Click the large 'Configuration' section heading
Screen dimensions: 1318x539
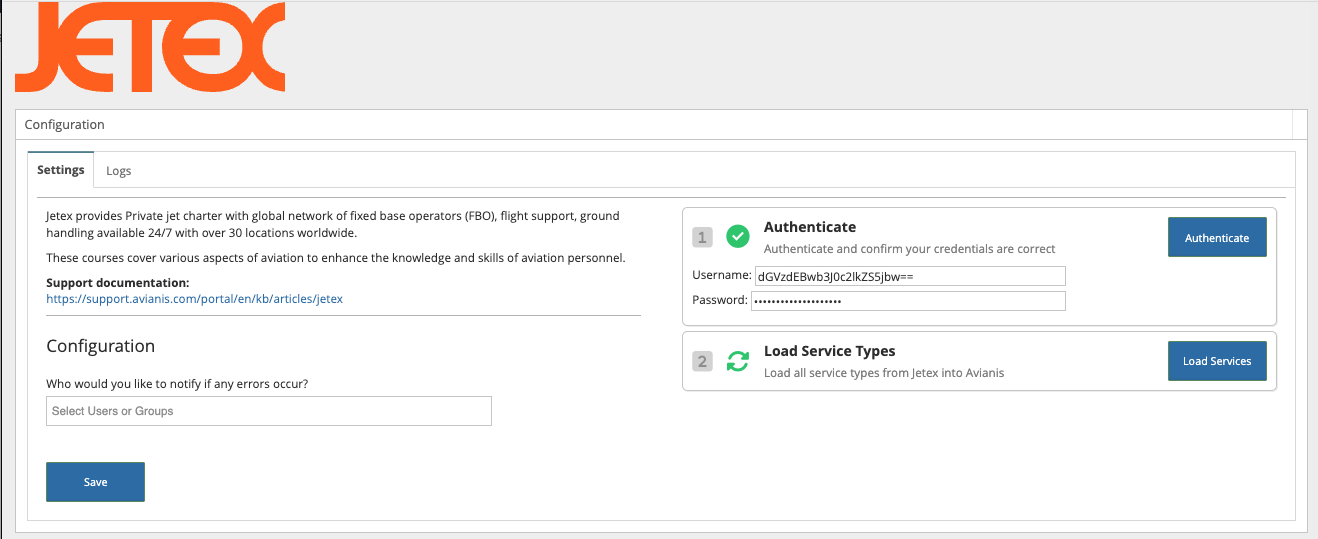tap(101, 346)
